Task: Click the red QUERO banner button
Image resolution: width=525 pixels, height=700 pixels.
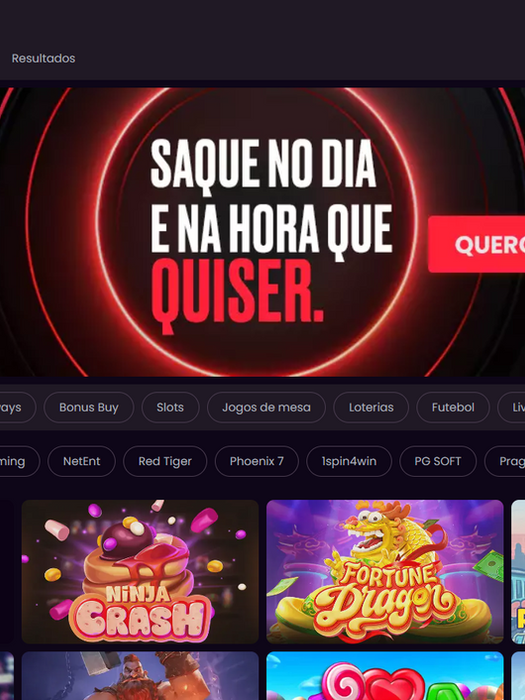Action: coord(476,244)
